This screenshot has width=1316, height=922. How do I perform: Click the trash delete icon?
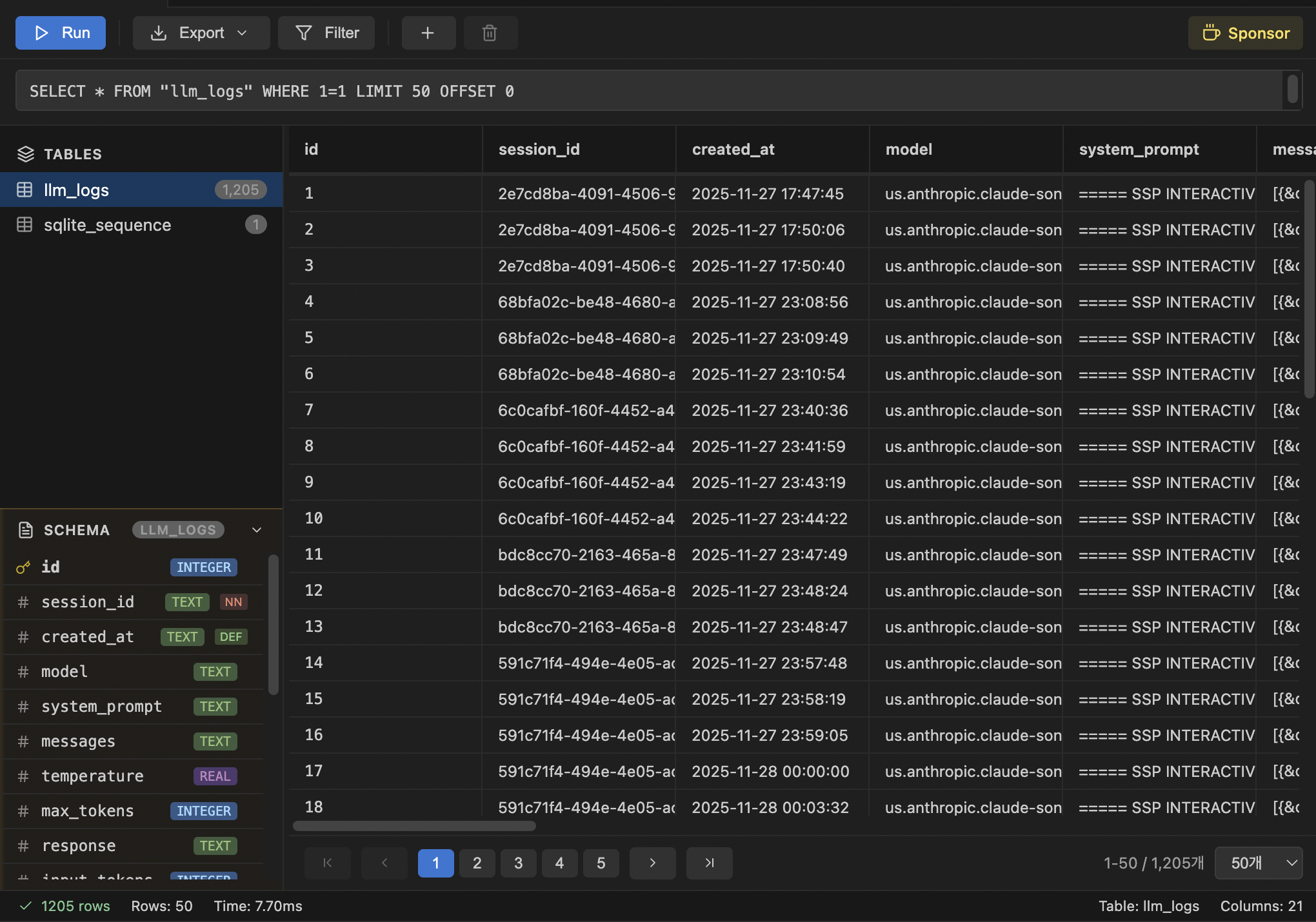(x=490, y=33)
